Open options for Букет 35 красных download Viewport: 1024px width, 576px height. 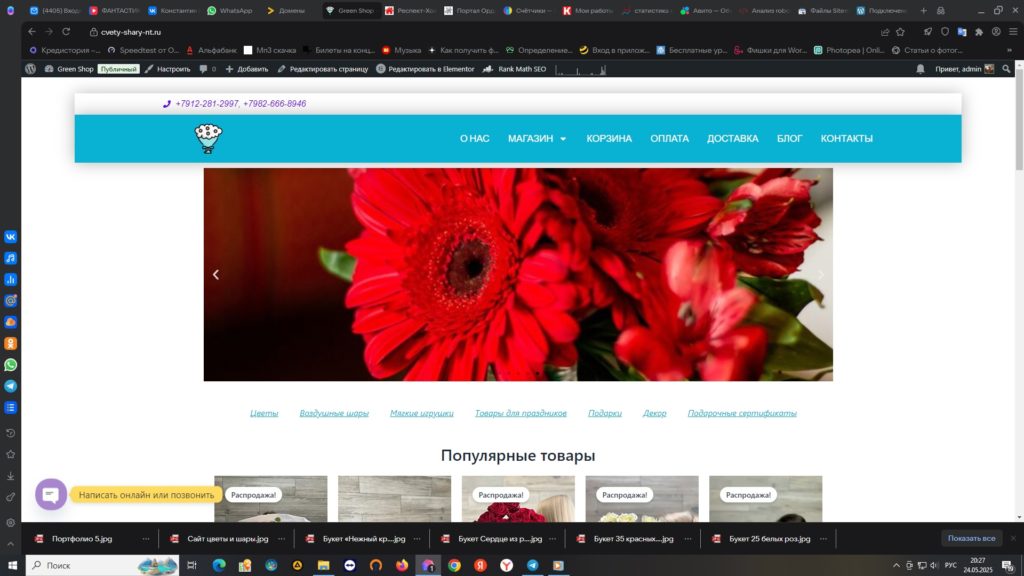(x=688, y=539)
